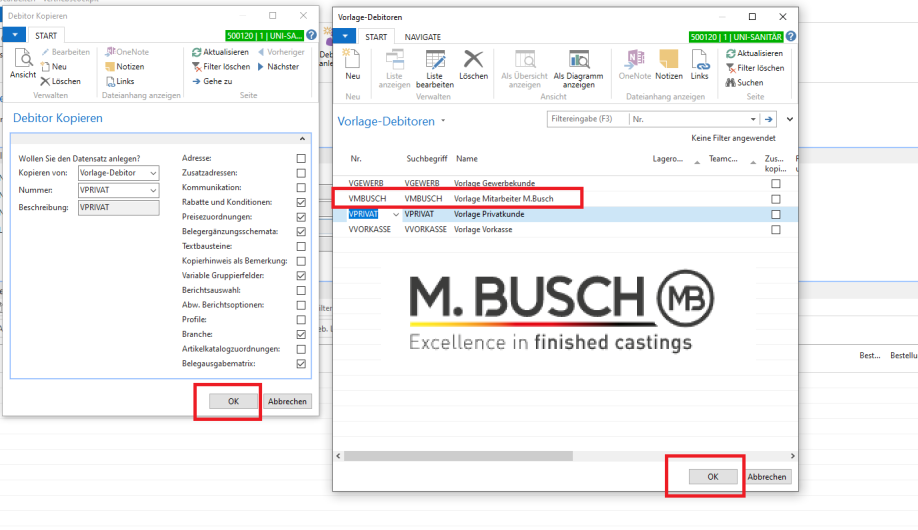The image size is (918, 530).
Task: Click Neu in Debitor Kopieren Verwalten group
Action: tap(54, 67)
